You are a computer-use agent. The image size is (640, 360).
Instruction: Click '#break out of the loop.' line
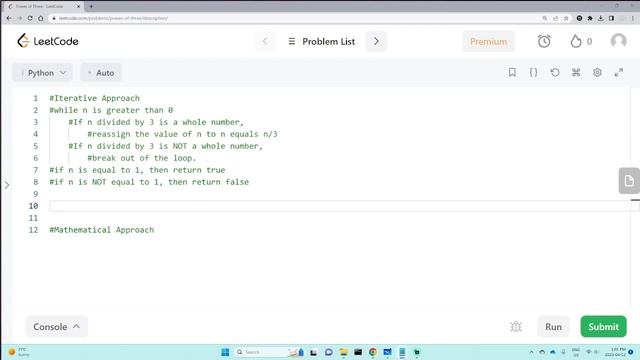142,158
